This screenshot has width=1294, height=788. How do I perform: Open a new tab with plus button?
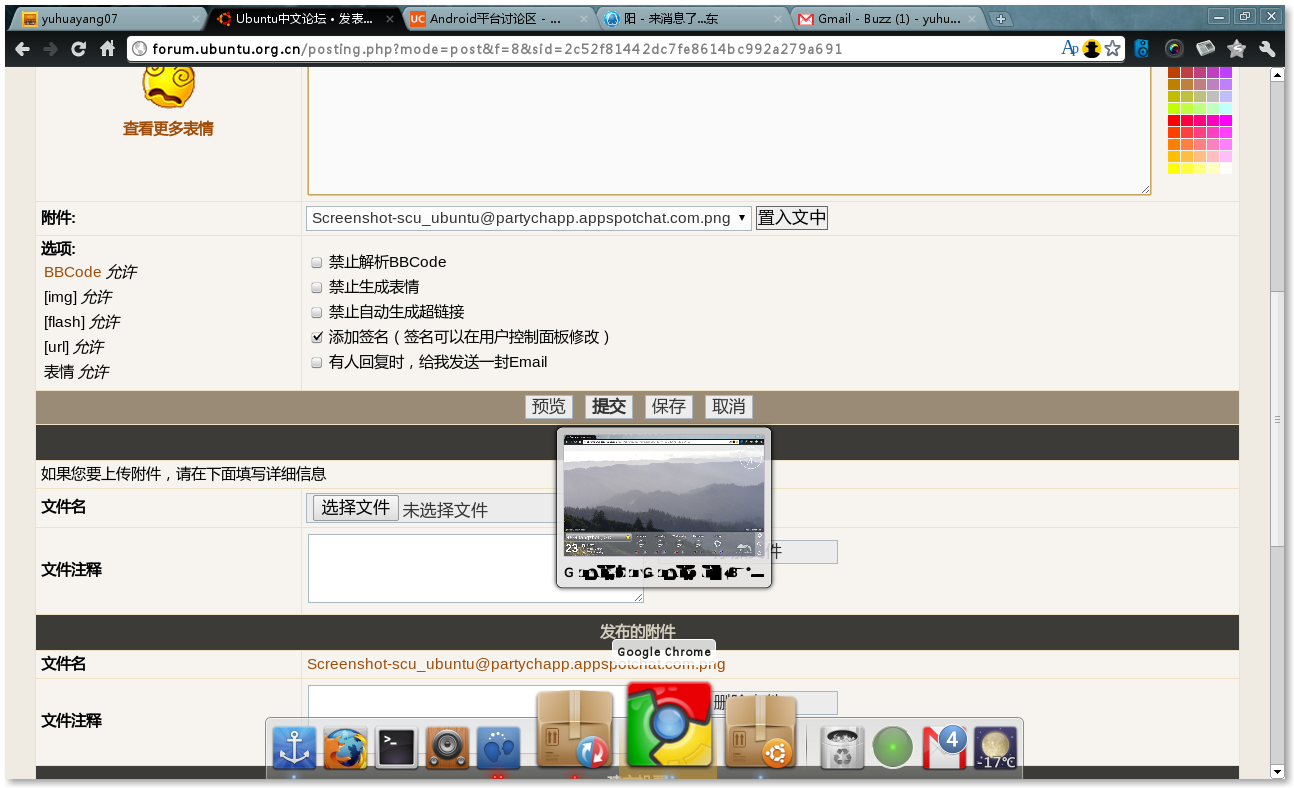point(1000,19)
